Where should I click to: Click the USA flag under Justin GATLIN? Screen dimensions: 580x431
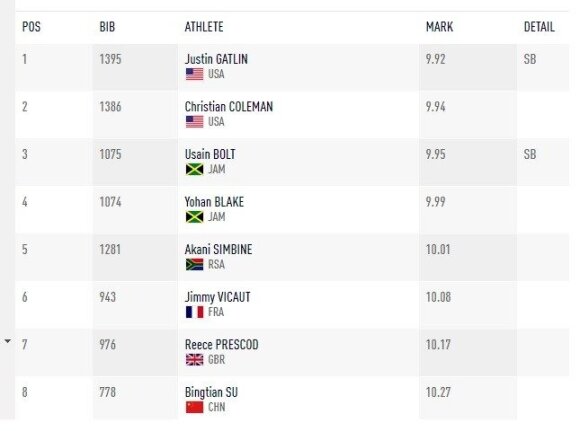[x=194, y=74]
